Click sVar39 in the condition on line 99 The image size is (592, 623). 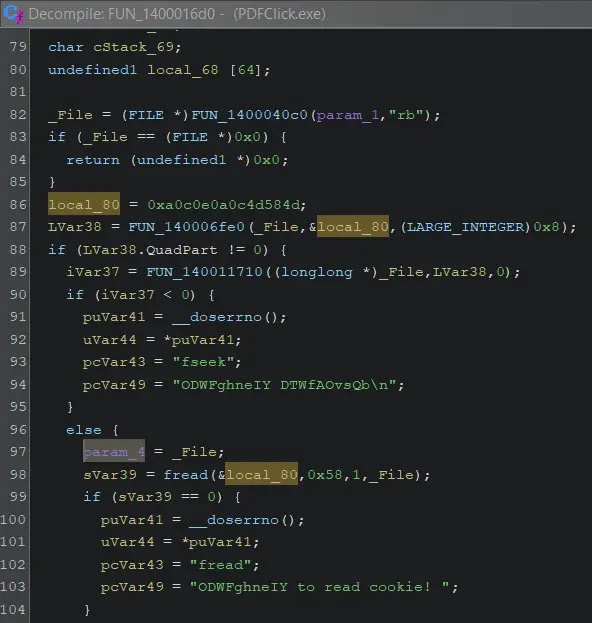[x=145, y=497]
